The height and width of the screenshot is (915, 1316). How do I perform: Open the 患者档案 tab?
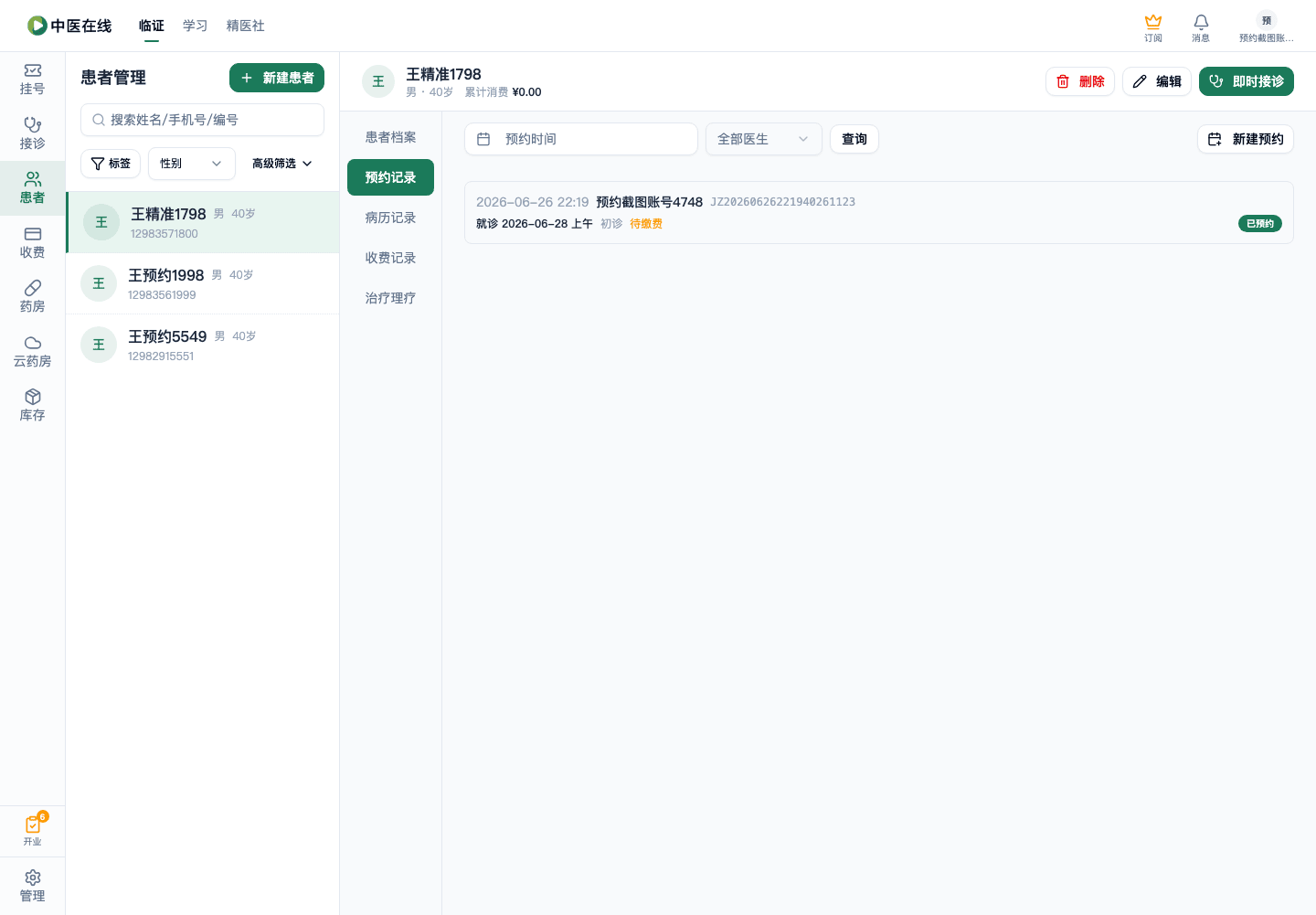pos(390,137)
